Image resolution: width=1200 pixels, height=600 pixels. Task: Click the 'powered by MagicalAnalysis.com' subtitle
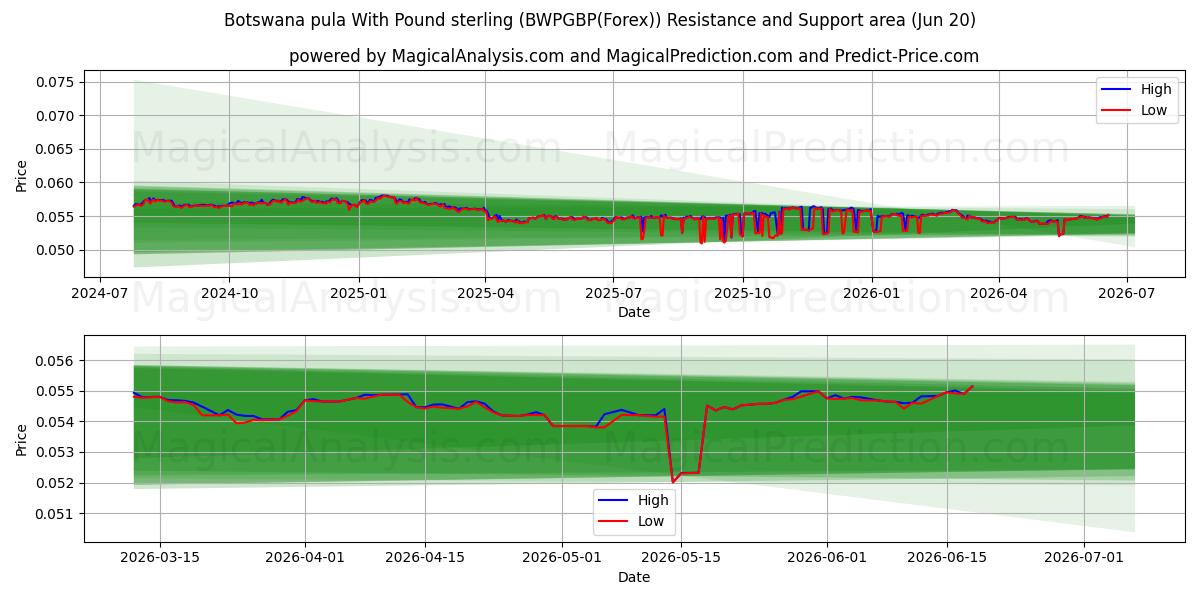[x=634, y=56]
